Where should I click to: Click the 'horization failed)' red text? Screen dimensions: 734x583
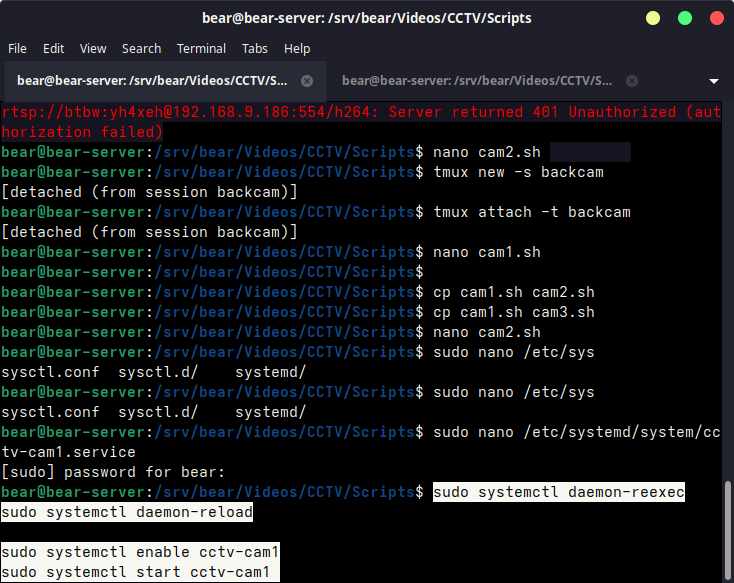(82, 132)
